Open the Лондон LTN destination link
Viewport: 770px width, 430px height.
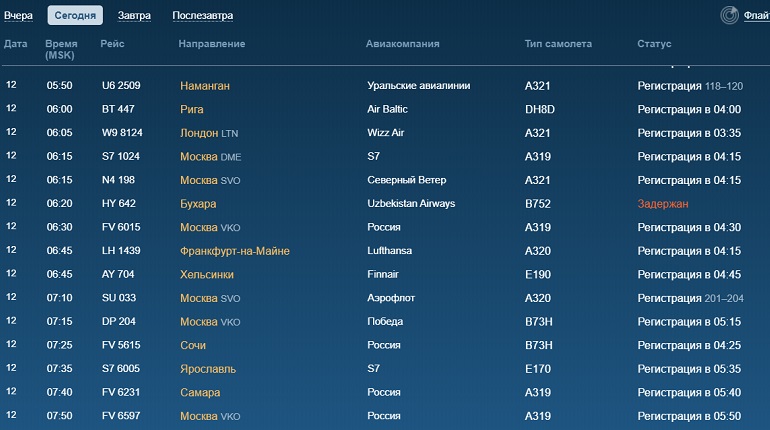(x=209, y=133)
